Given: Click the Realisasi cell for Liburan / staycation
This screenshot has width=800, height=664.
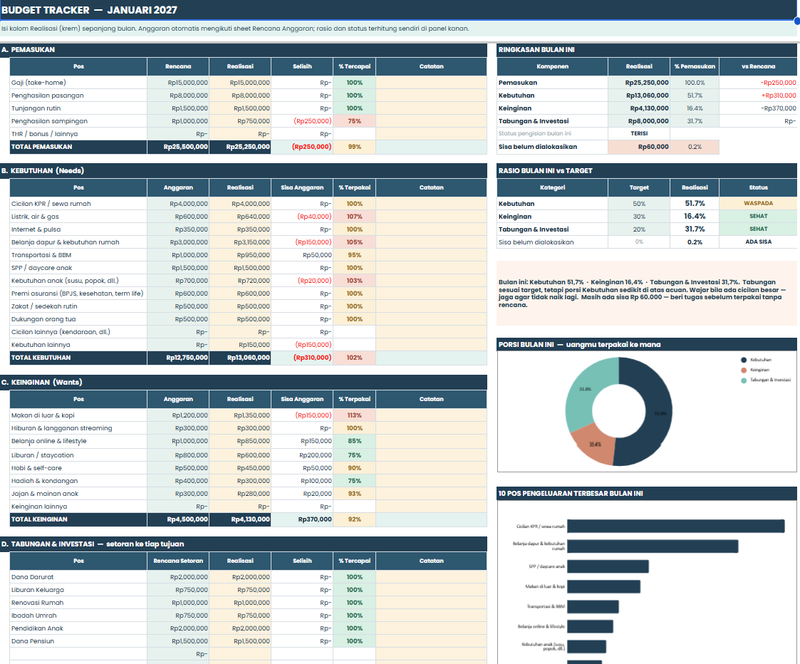Looking at the screenshot, I should click(x=240, y=455).
